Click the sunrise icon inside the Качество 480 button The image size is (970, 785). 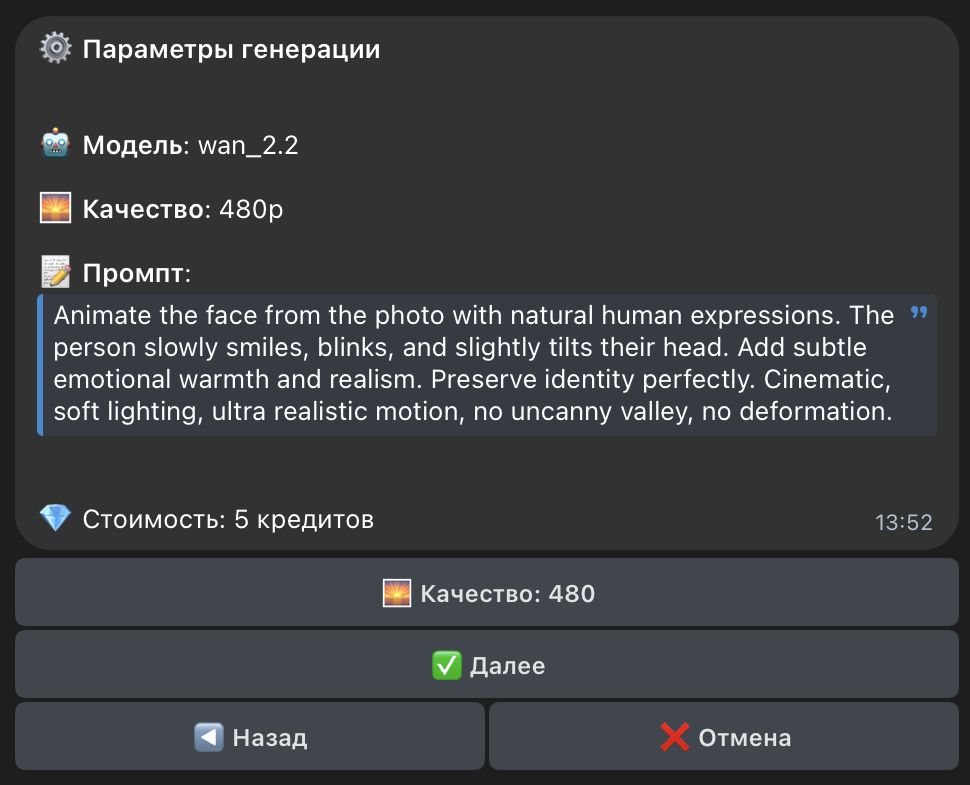tap(398, 592)
